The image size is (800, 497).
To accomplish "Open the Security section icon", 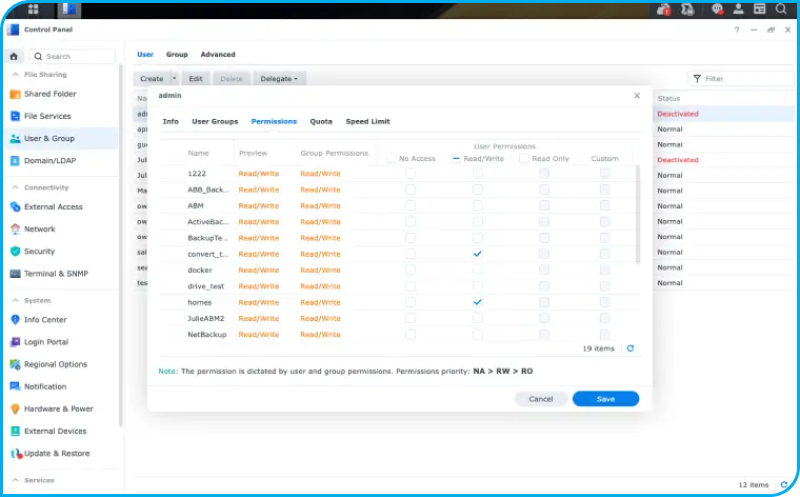I will click(15, 251).
